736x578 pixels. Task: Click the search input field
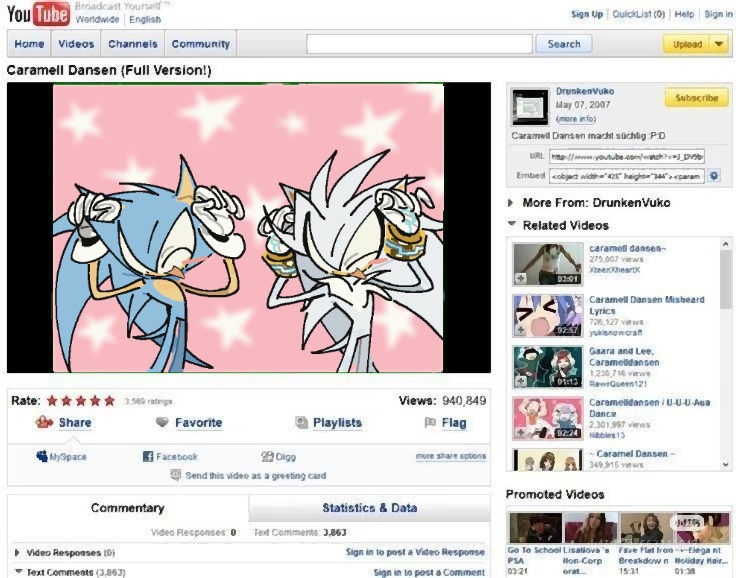(x=420, y=44)
